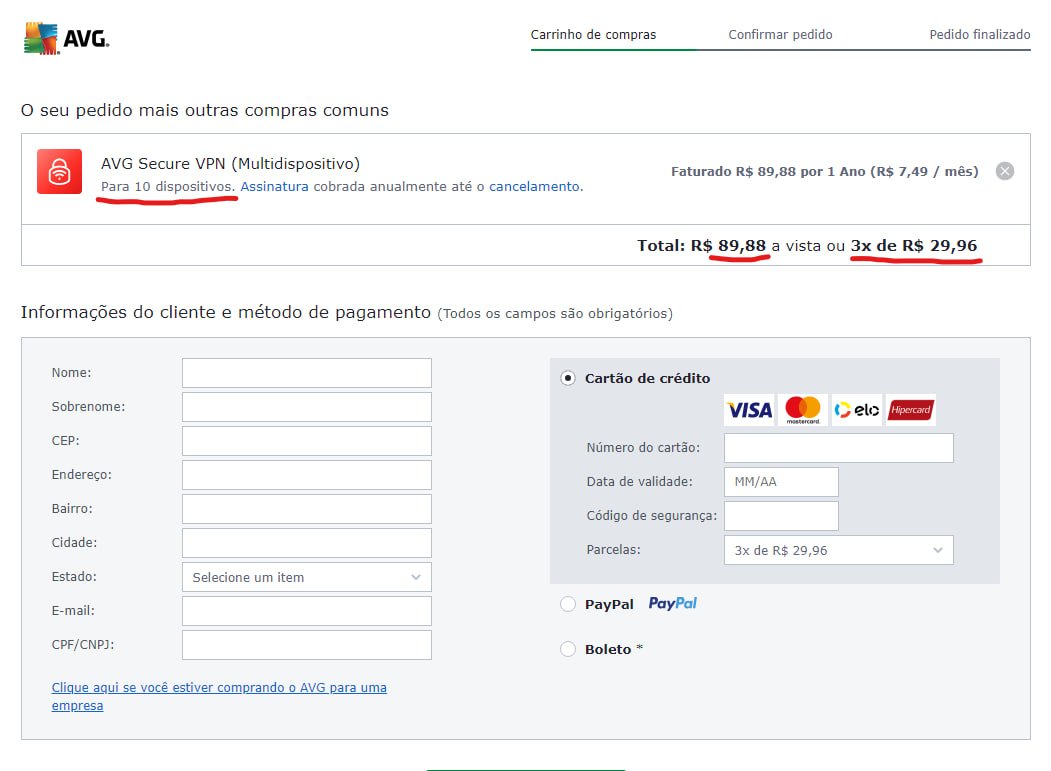The height and width of the screenshot is (771, 1051).
Task: Click '(Todos os campos são obrigatórios)' note
Action: 555,314
